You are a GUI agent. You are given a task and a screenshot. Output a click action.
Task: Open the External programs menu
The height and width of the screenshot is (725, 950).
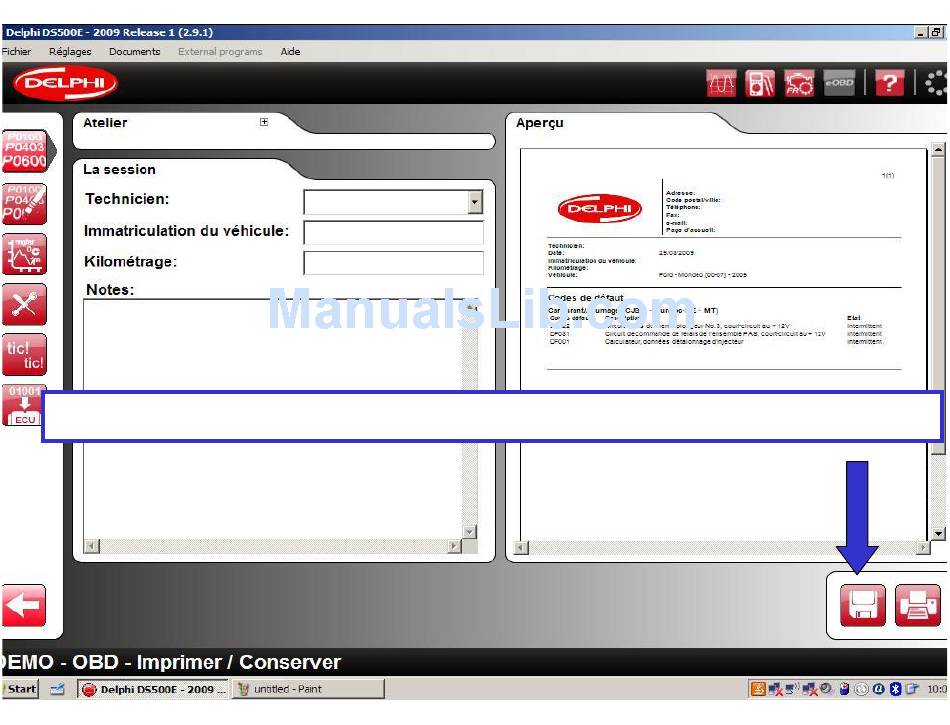(x=220, y=51)
